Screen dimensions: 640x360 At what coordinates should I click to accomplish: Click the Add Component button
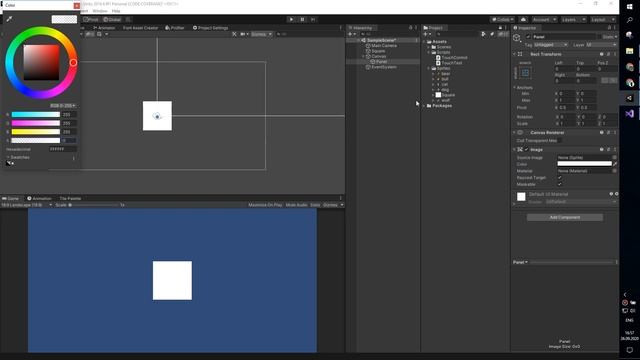click(x=564, y=218)
